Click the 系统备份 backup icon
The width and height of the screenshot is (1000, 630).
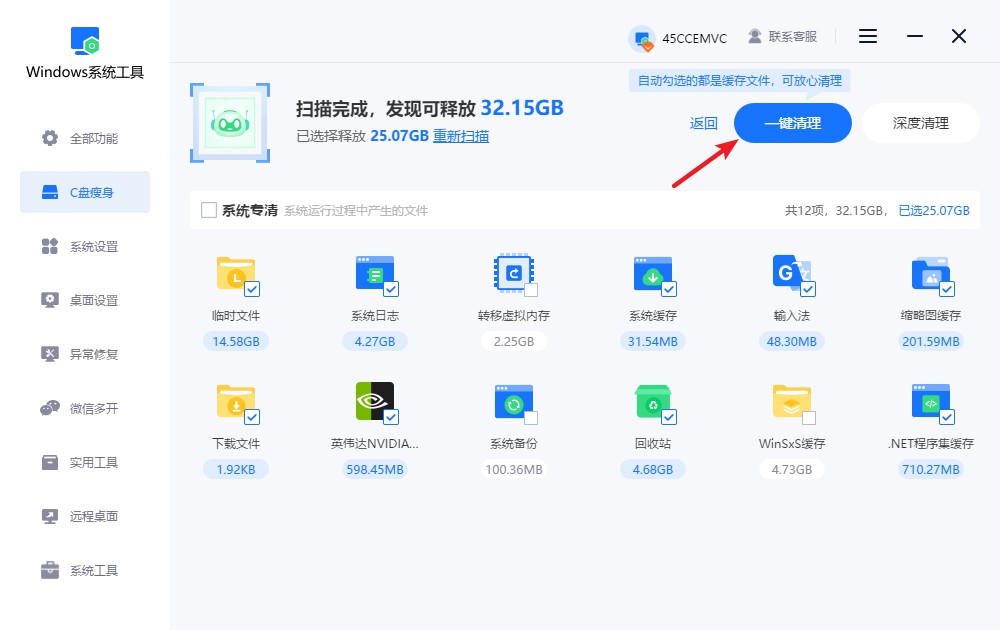[x=514, y=402]
